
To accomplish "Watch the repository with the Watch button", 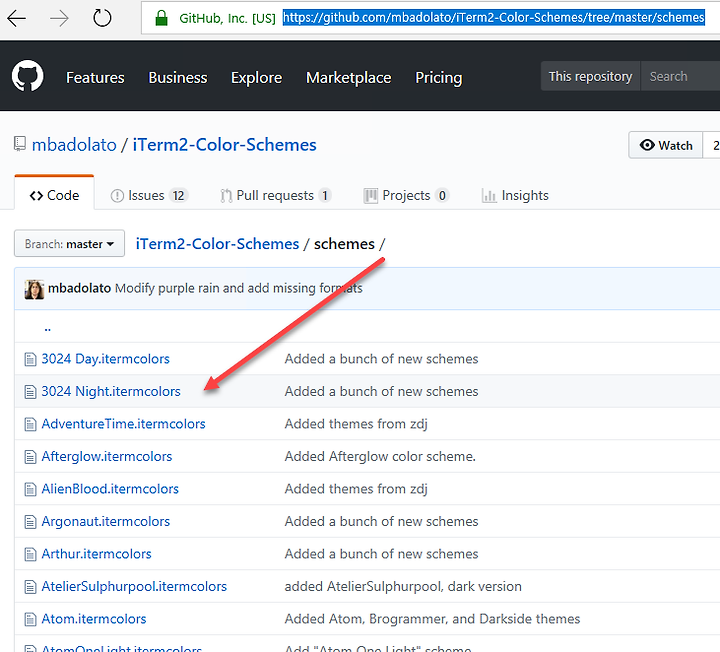I will pyautogui.click(x=666, y=145).
